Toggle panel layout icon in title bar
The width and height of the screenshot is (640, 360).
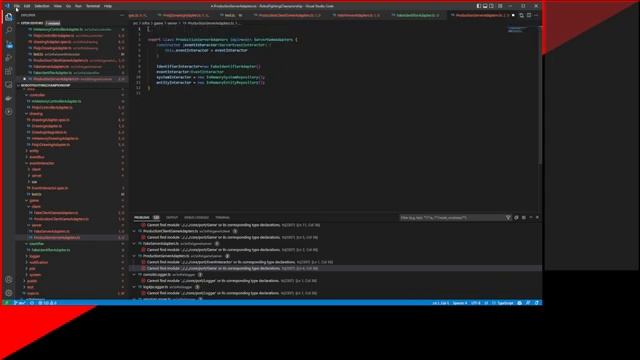pos(485,6)
